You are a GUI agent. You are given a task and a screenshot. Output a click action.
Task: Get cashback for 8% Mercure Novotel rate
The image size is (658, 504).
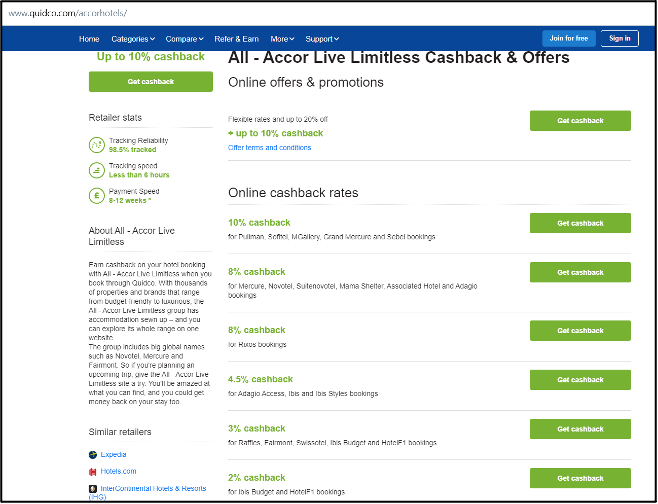[x=580, y=272]
